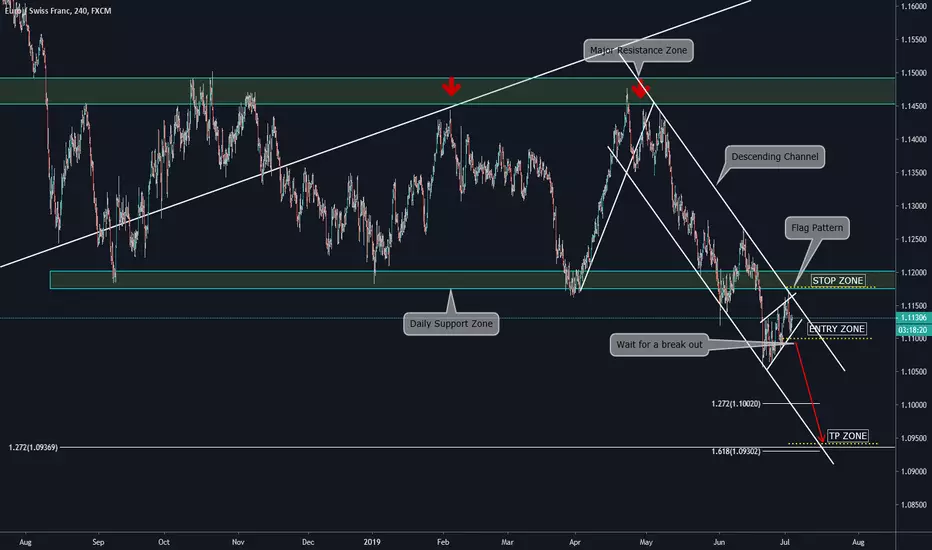This screenshot has height=550, width=932.
Task: Click the current price tag 1.11306
Action: pos(913,318)
